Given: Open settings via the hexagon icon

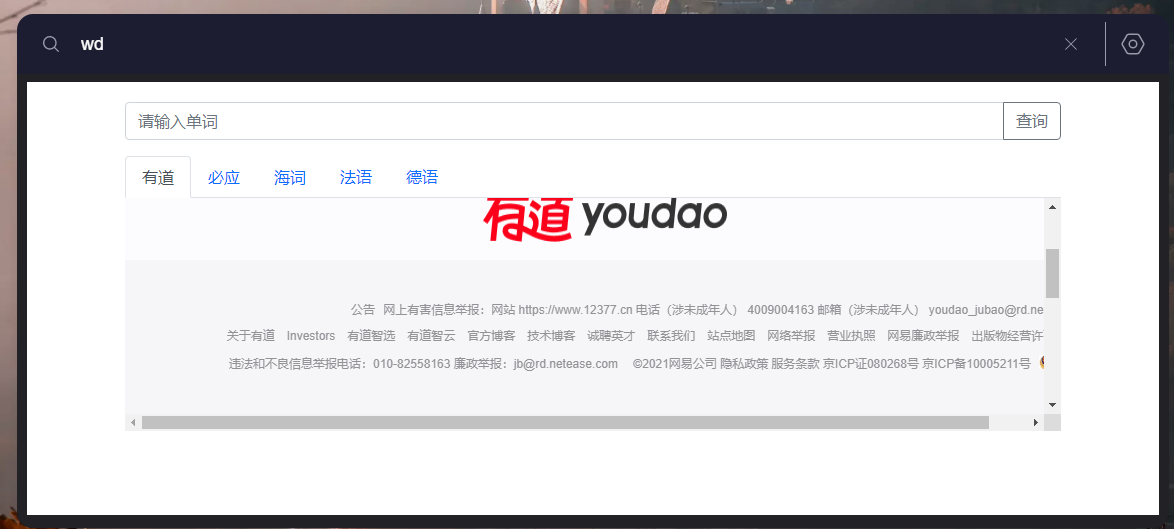Looking at the screenshot, I should 1133,44.
